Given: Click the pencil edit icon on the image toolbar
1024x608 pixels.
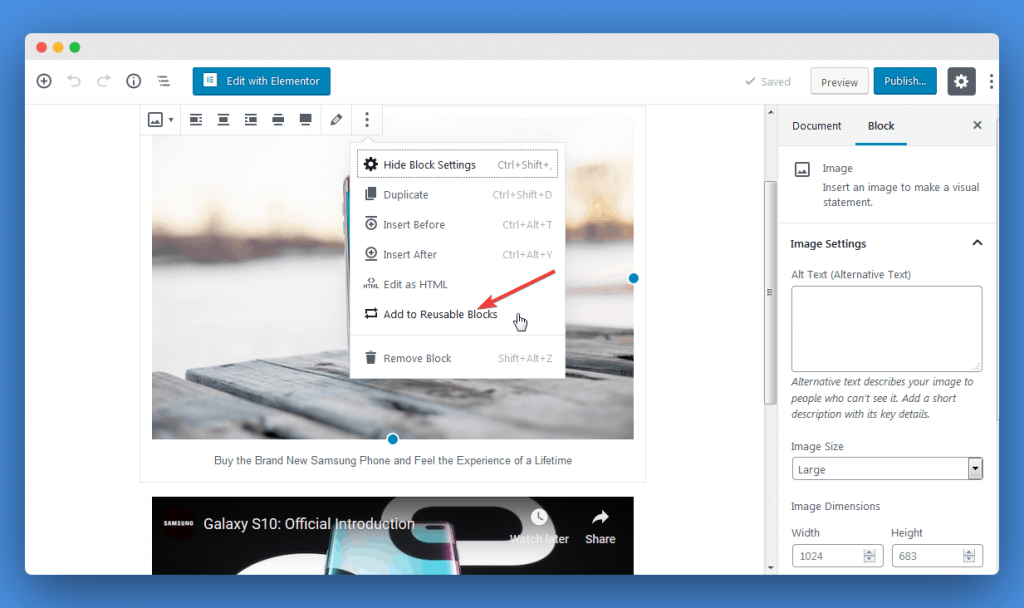Looking at the screenshot, I should point(335,119).
